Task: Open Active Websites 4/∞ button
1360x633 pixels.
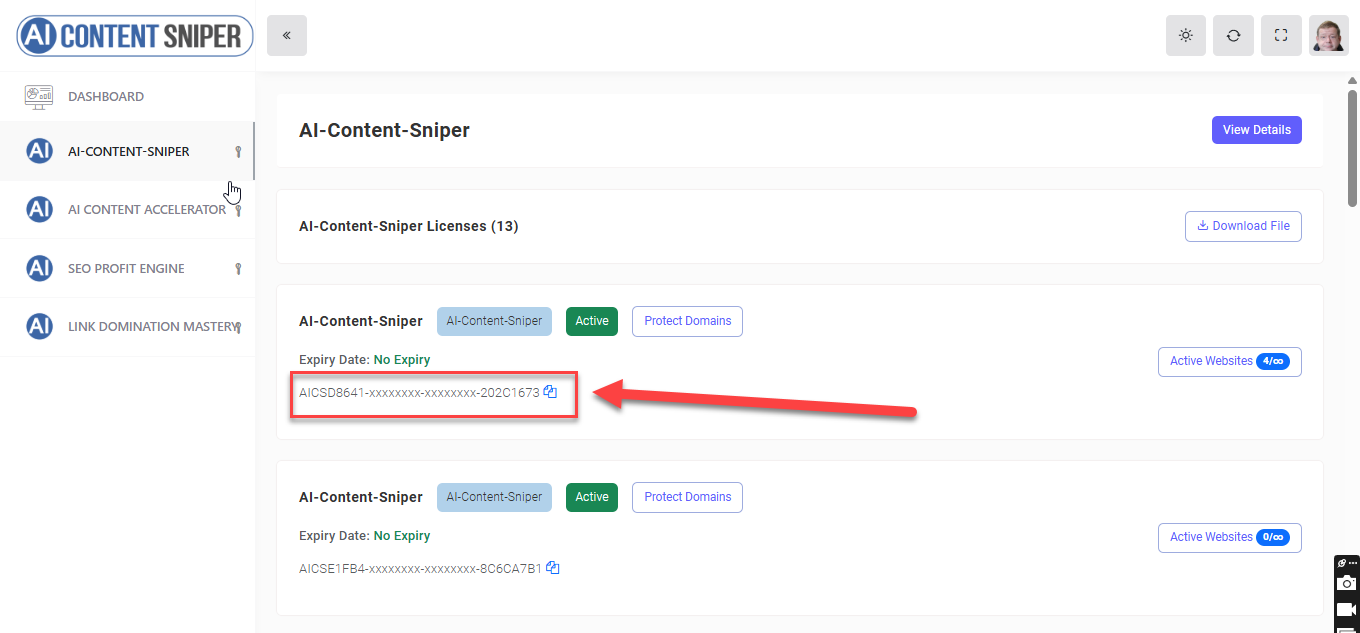Action: 1229,361
